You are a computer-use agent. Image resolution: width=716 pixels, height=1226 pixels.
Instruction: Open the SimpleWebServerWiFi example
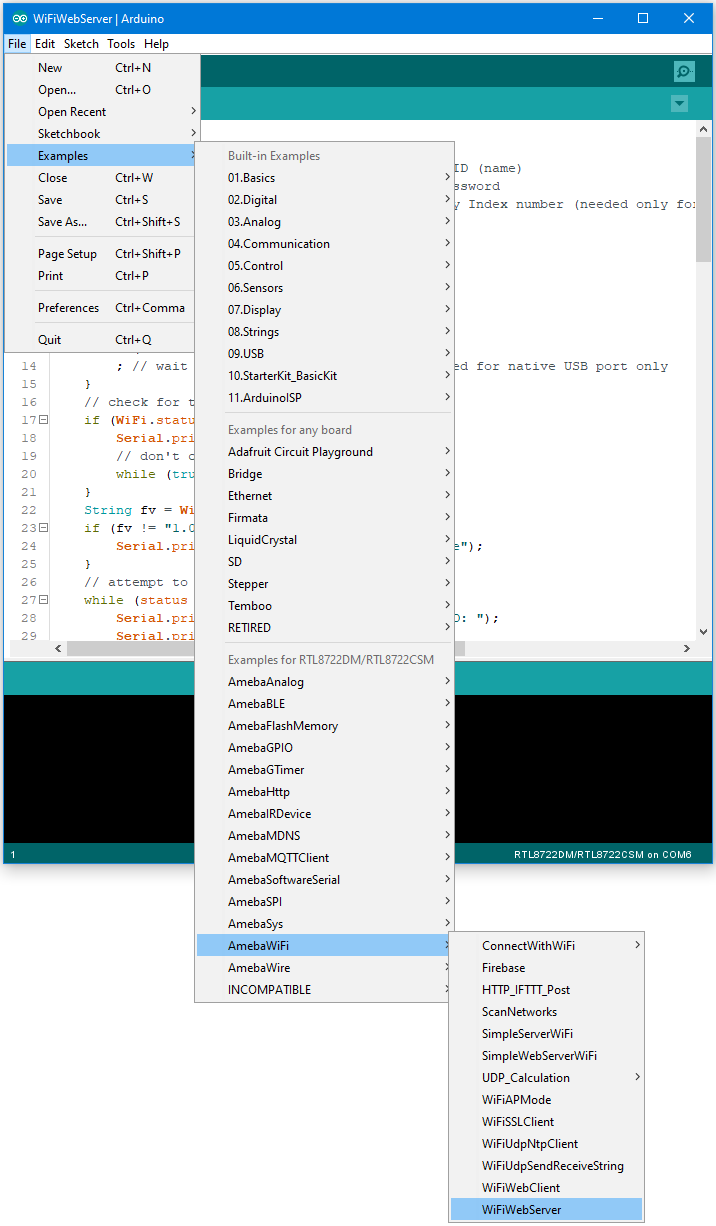[546, 1056]
